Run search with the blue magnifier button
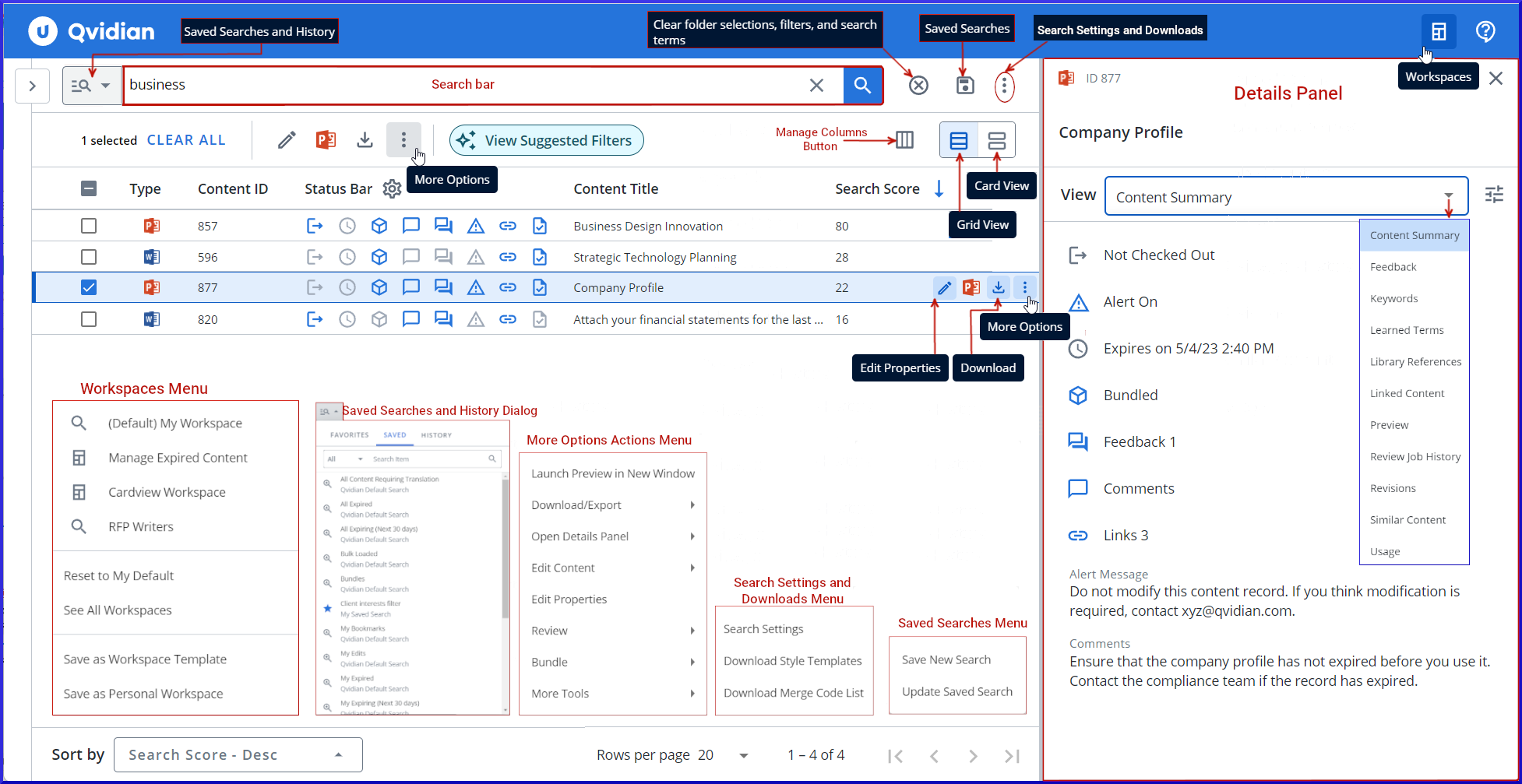1522x784 pixels. click(862, 85)
